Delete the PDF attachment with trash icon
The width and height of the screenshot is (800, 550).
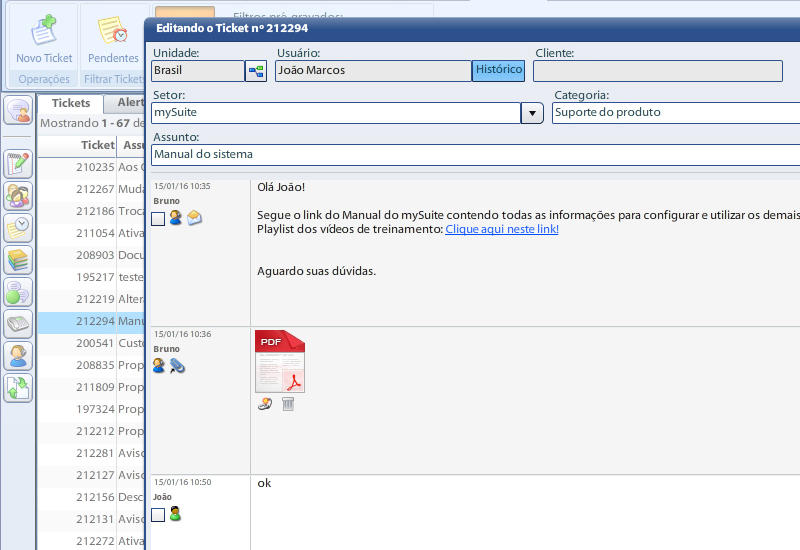[x=288, y=404]
